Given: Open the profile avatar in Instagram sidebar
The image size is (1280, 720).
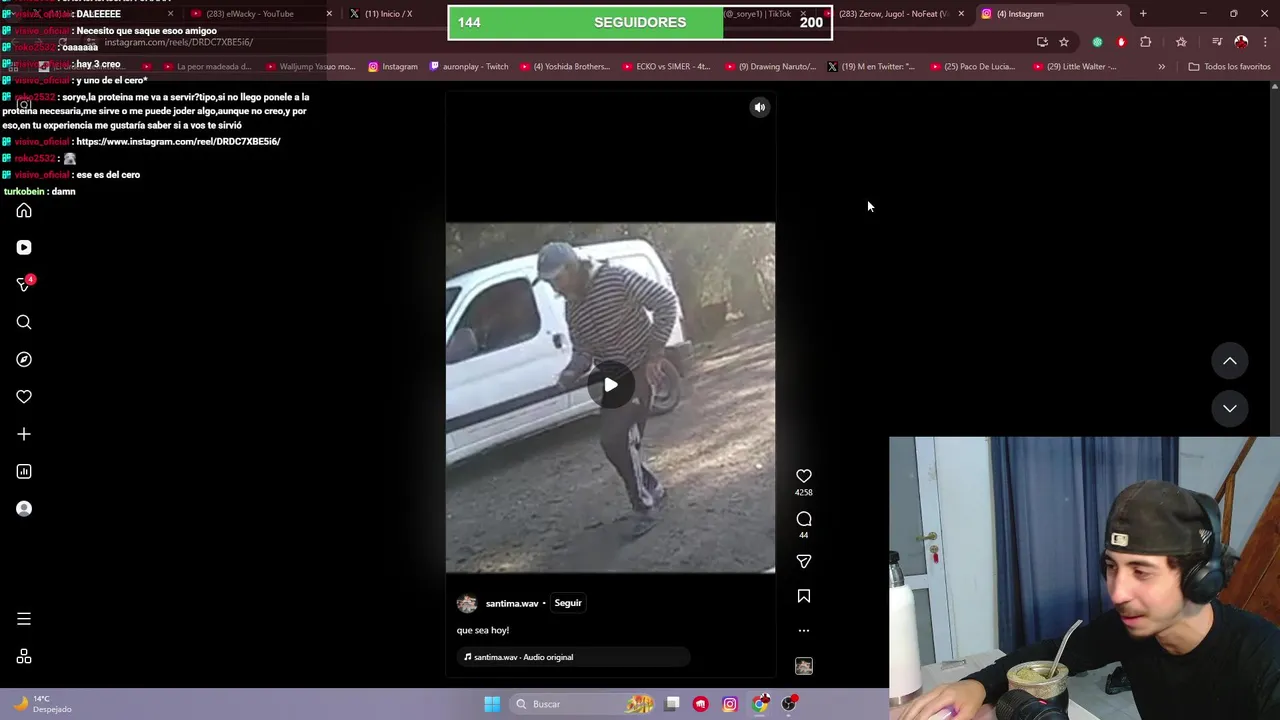Looking at the screenshot, I should coord(24,508).
